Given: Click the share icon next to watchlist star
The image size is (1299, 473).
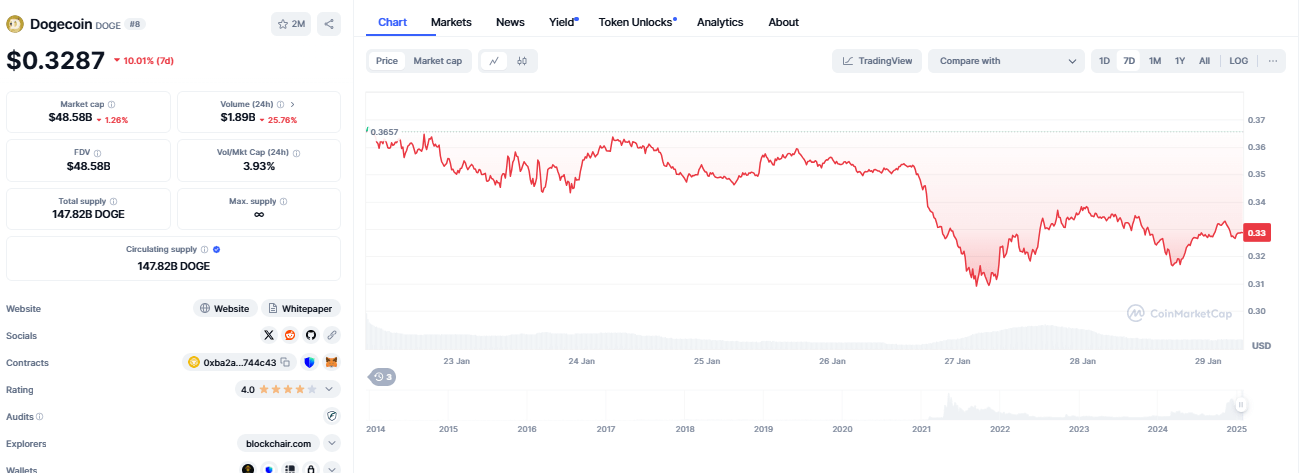Looking at the screenshot, I should pos(329,24).
